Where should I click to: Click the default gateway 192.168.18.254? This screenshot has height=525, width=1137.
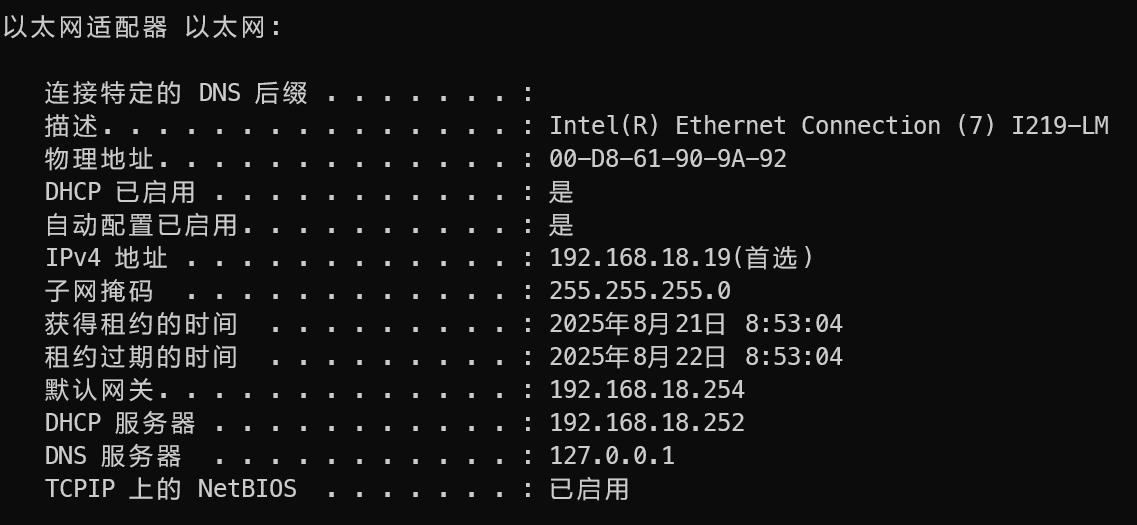coord(646,390)
